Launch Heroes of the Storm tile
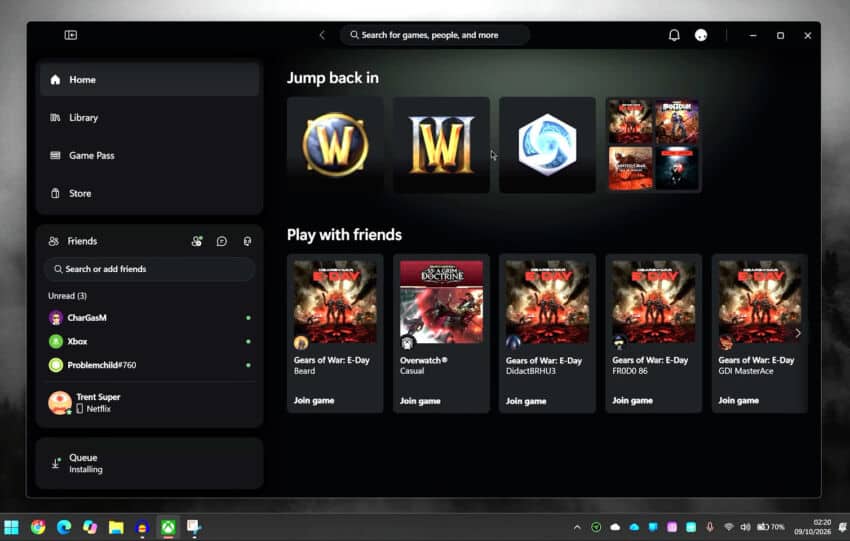This screenshot has height=541, width=850. tap(548, 145)
